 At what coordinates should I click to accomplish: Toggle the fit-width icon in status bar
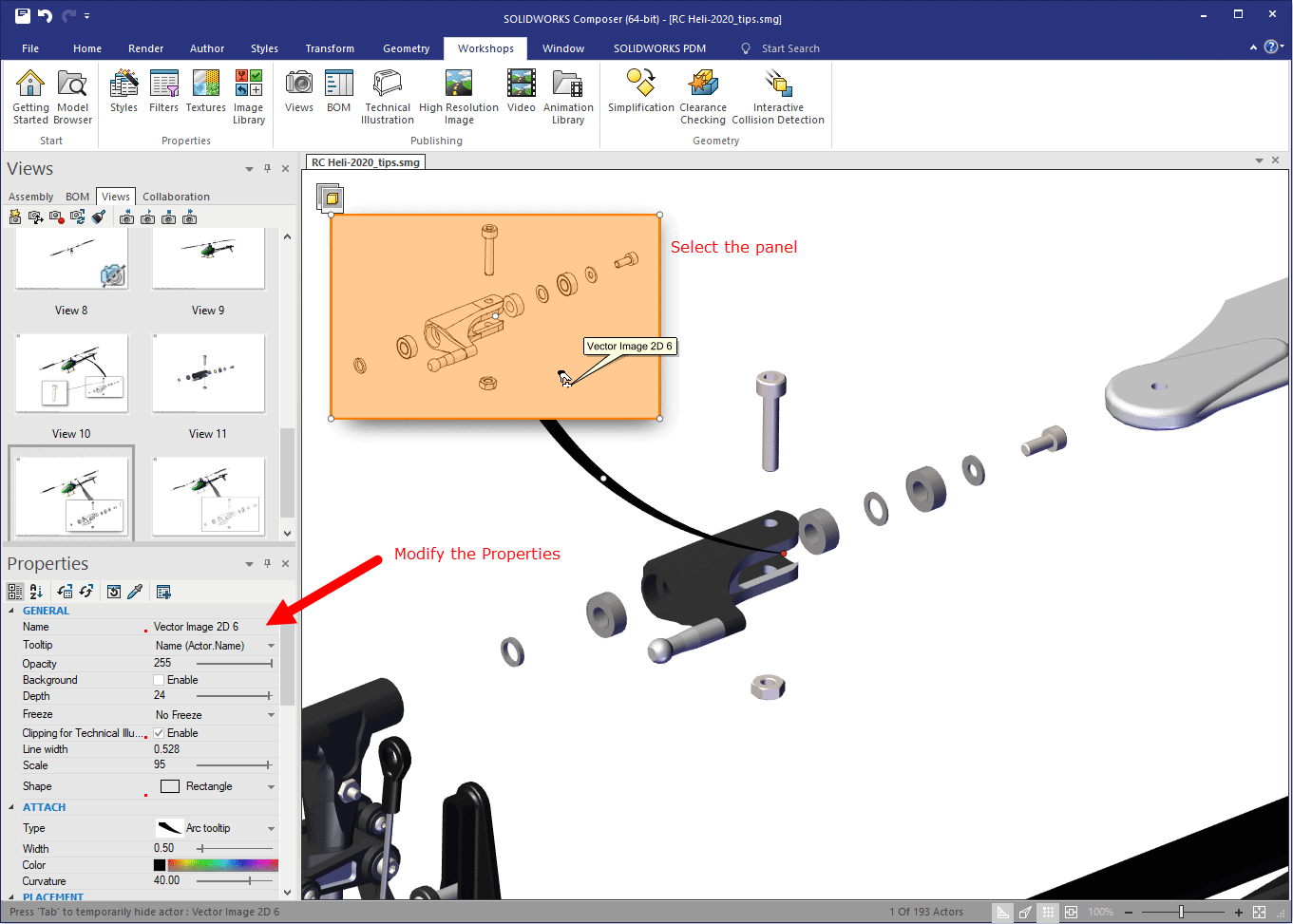coord(1071,912)
